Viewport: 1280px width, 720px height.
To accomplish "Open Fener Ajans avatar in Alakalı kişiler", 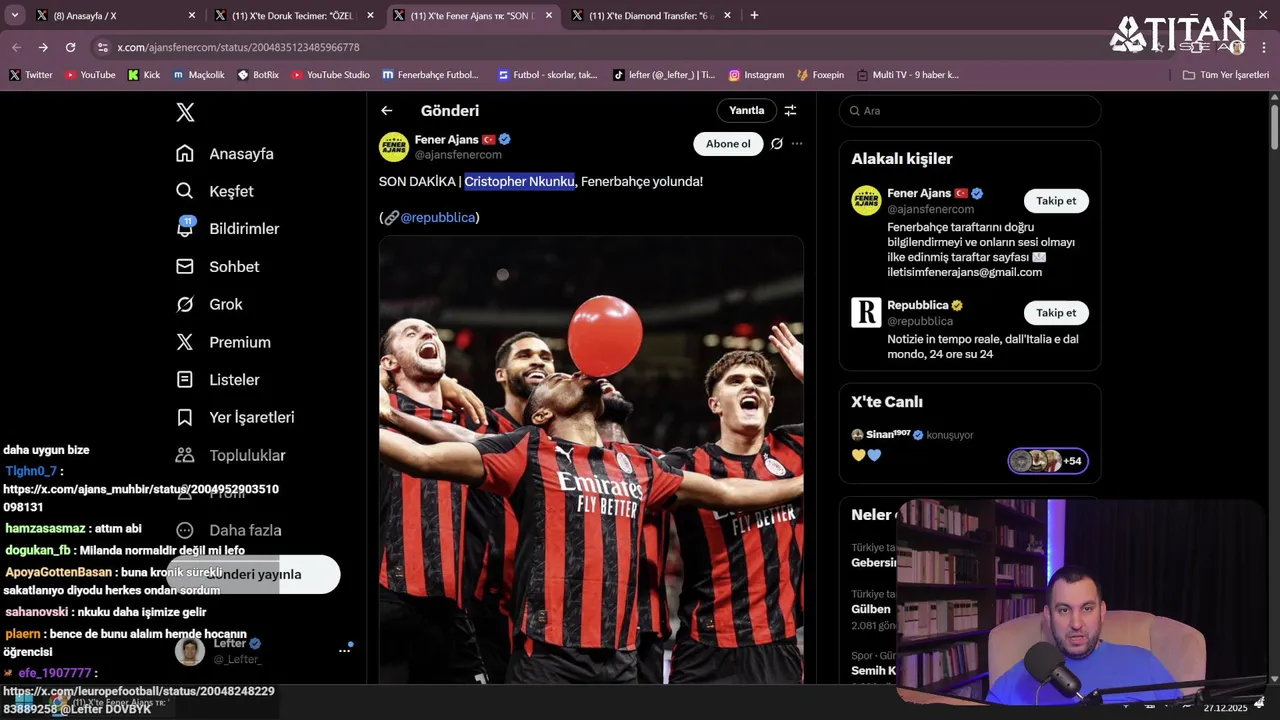I will [x=866, y=200].
